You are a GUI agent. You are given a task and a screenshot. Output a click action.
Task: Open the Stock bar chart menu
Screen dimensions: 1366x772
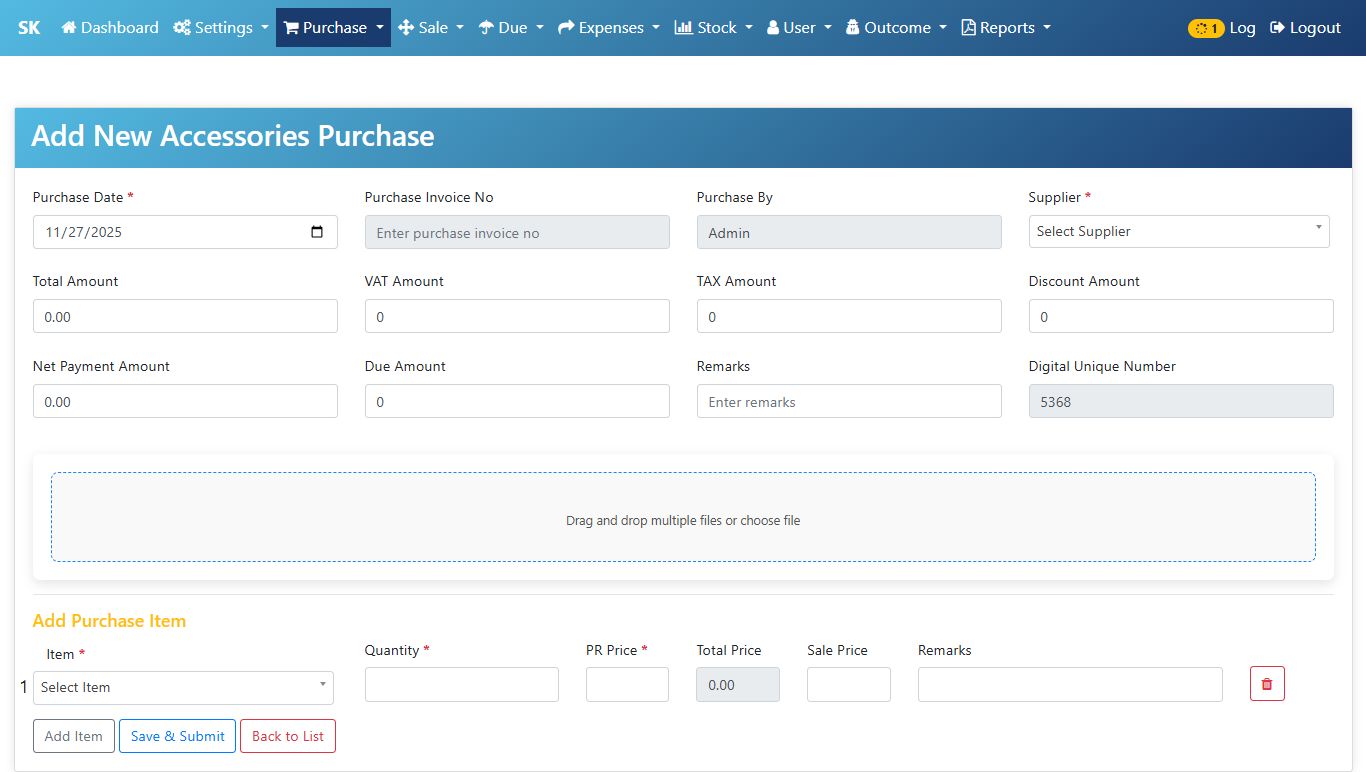712,28
